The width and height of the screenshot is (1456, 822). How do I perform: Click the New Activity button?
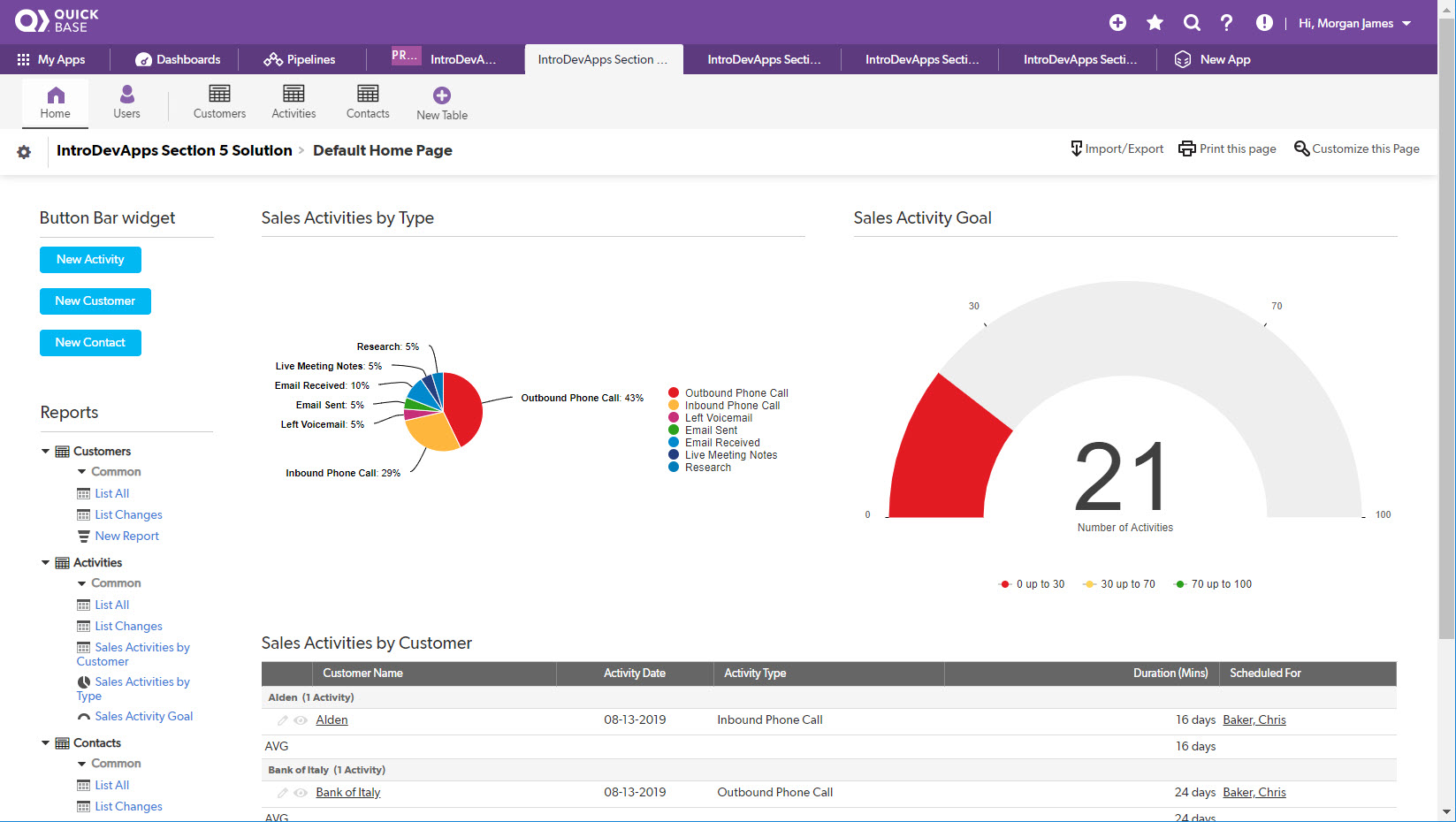90,260
